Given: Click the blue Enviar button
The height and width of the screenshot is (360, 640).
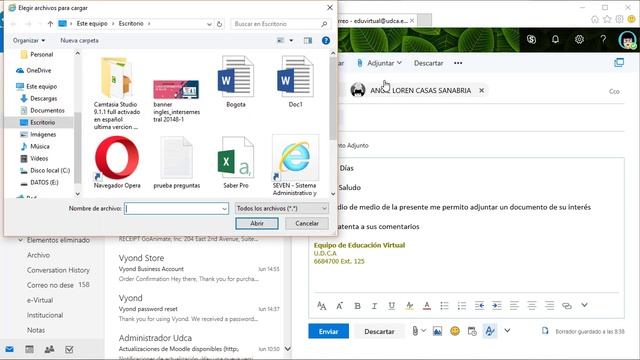Looking at the screenshot, I should click(x=329, y=331).
